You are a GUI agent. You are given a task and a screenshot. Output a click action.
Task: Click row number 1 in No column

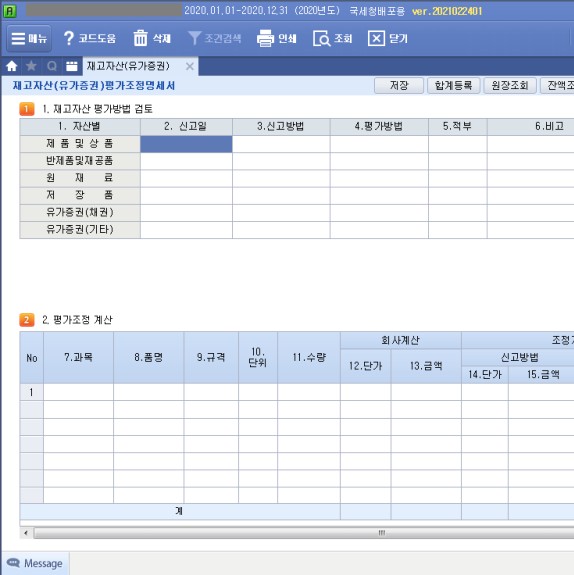click(x=32, y=392)
